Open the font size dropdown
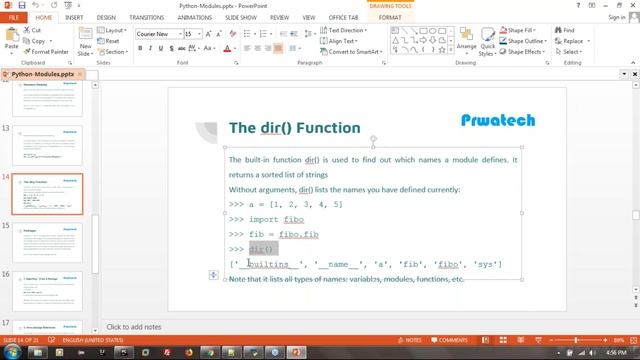Viewport: 640px width, 360px height. pos(199,34)
